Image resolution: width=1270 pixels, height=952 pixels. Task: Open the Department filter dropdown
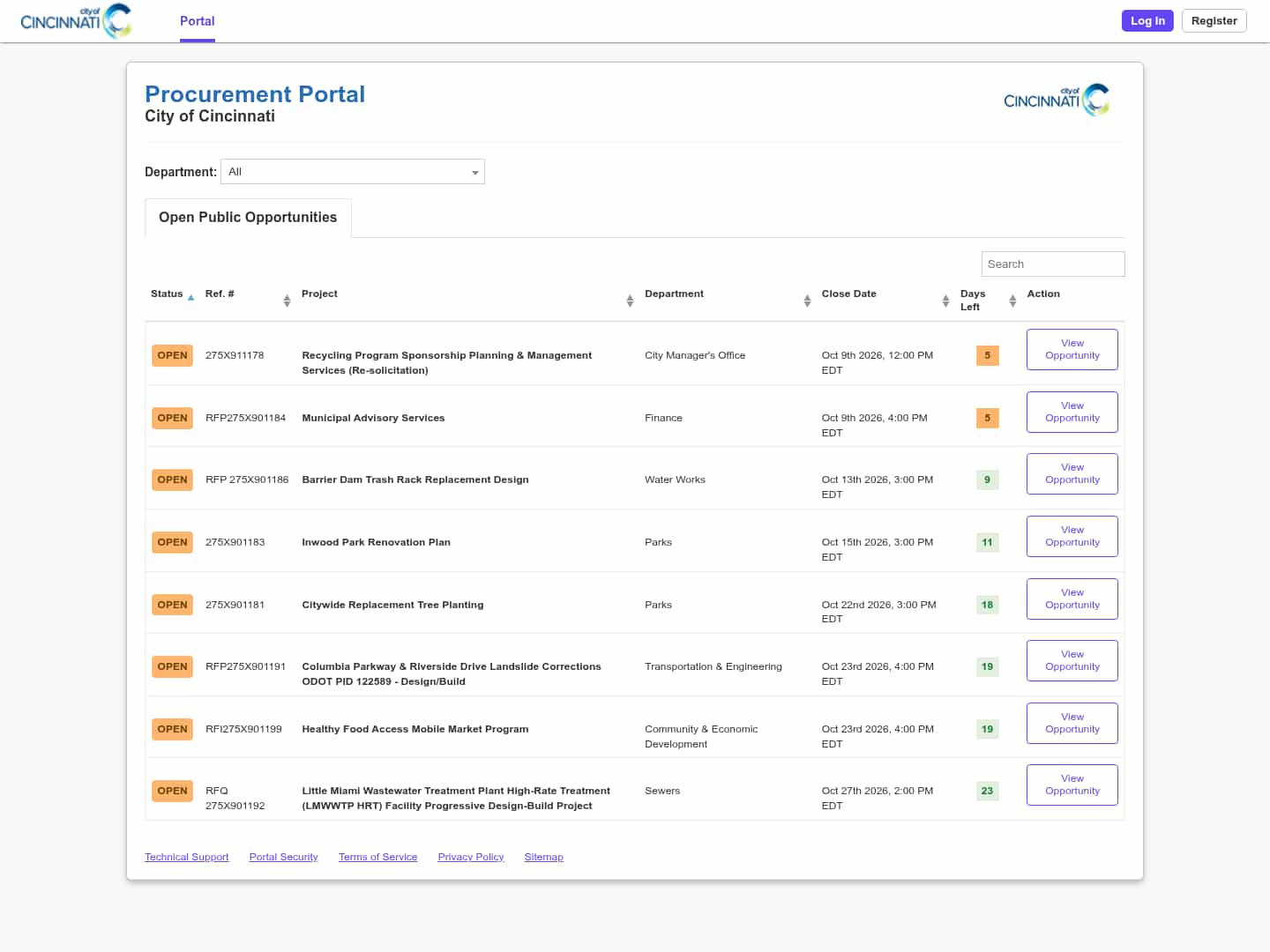[353, 172]
